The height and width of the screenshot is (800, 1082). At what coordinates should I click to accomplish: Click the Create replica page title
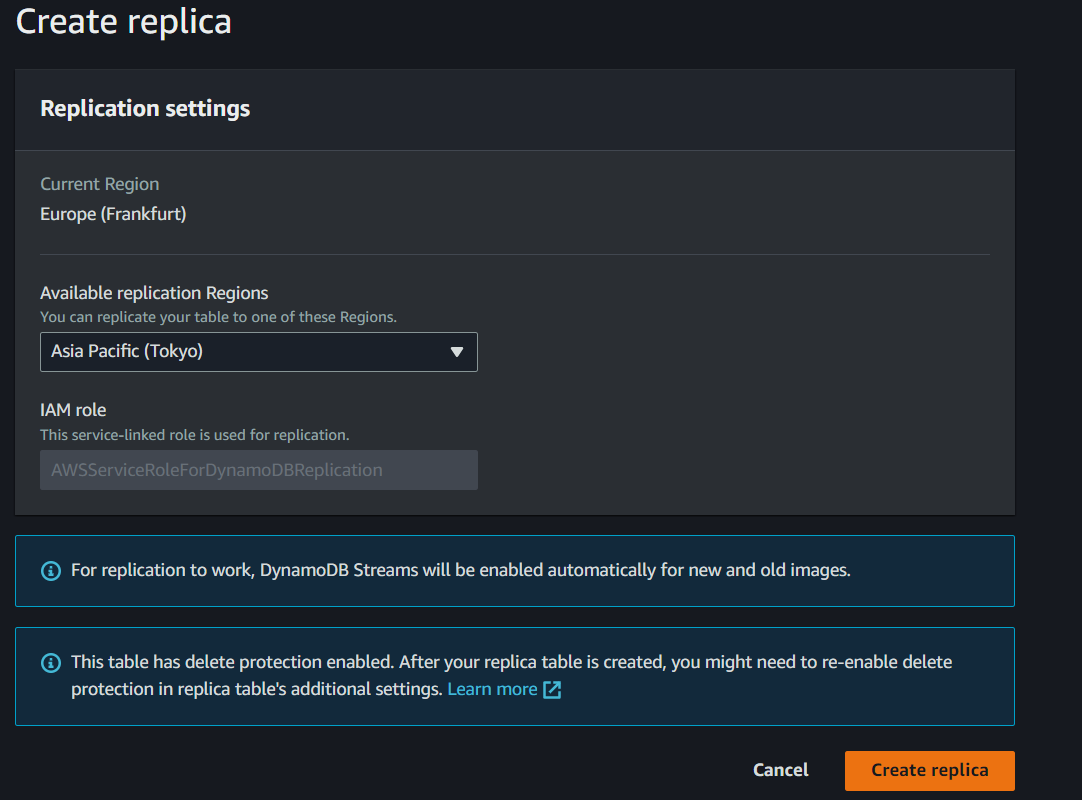[x=124, y=21]
